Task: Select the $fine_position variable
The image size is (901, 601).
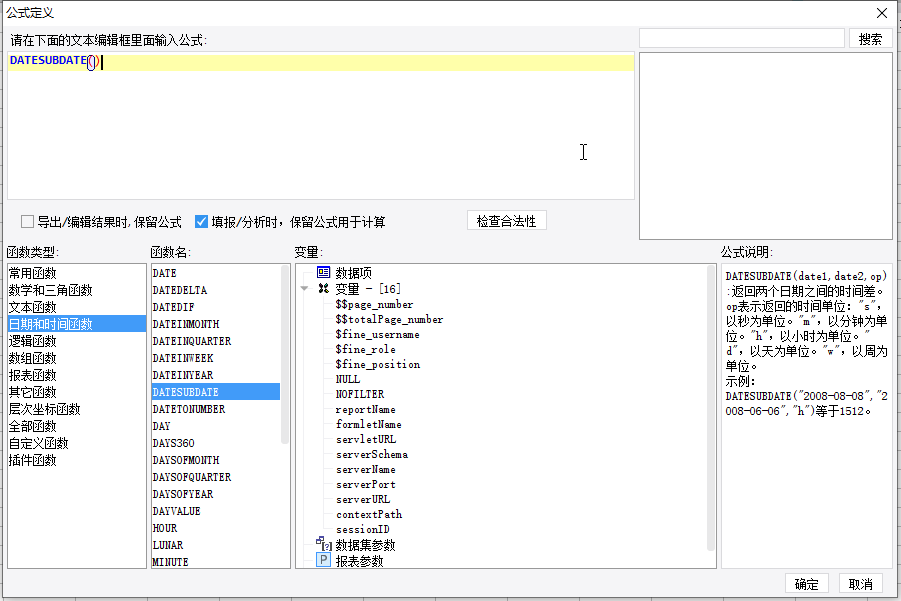Action: pos(378,364)
